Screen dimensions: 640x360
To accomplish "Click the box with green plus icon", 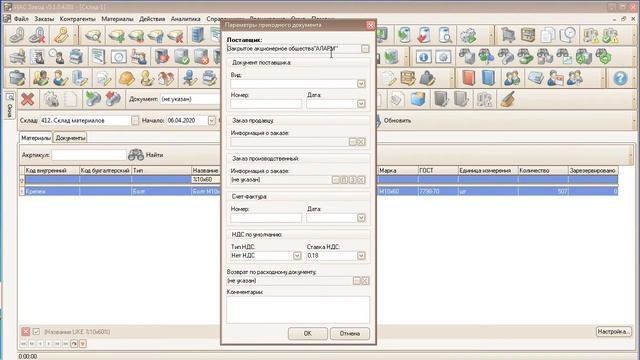I will pyautogui.click(x=116, y=36).
